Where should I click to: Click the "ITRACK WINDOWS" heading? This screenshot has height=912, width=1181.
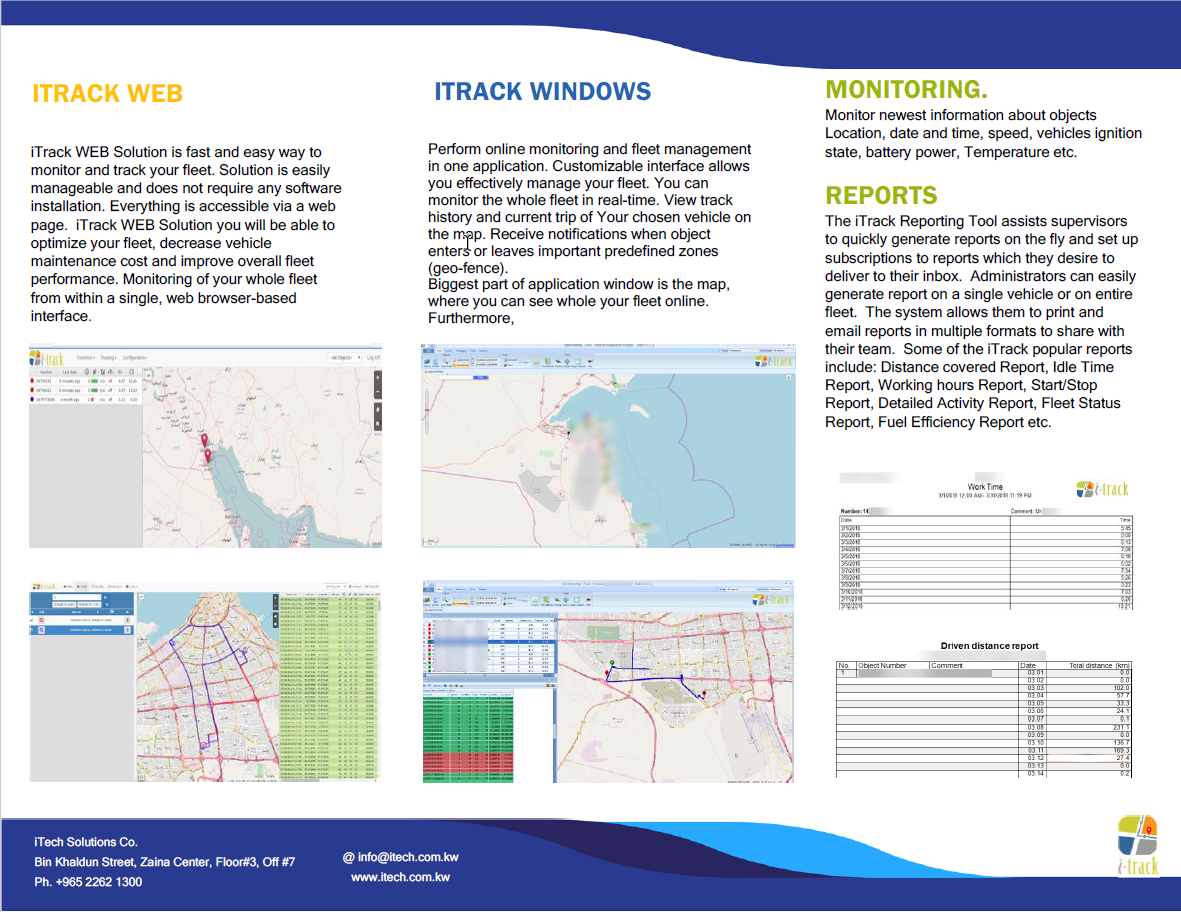click(x=542, y=91)
